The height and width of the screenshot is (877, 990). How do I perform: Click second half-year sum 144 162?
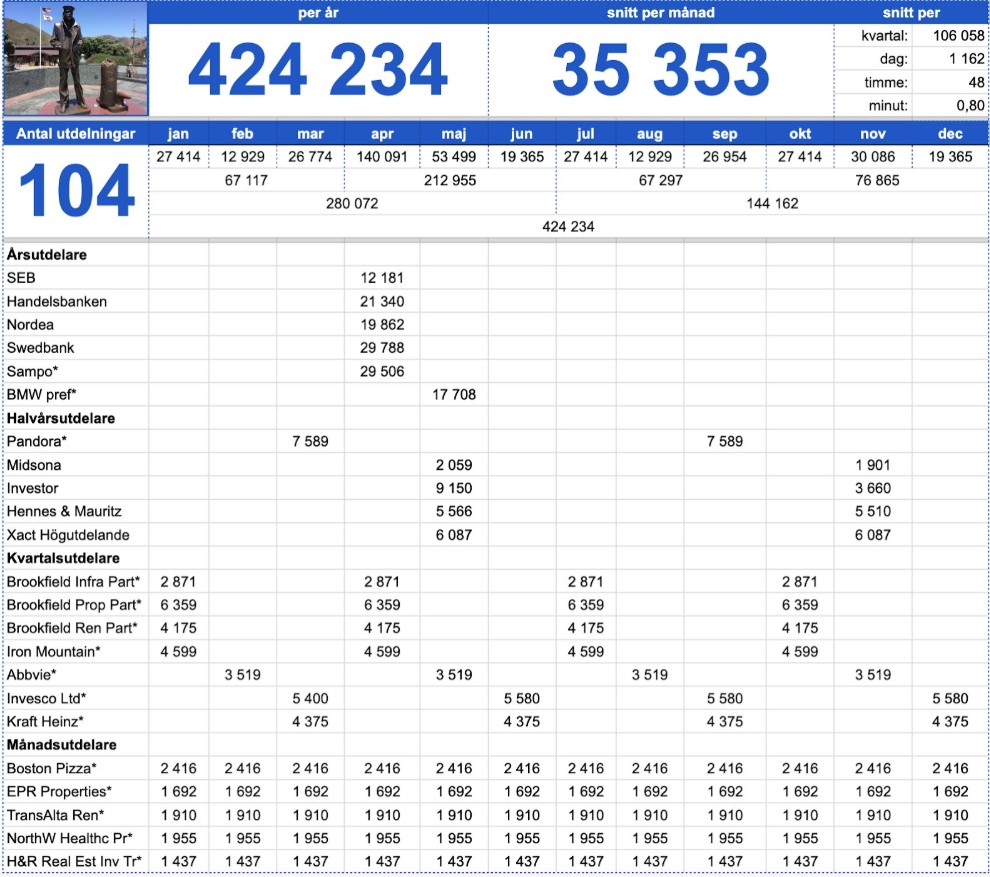pos(772,204)
